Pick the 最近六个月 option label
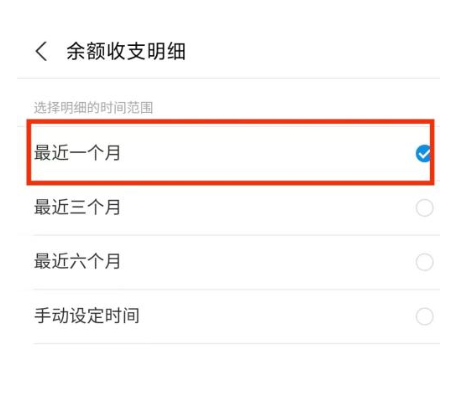471x399 pixels. [x=77, y=261]
